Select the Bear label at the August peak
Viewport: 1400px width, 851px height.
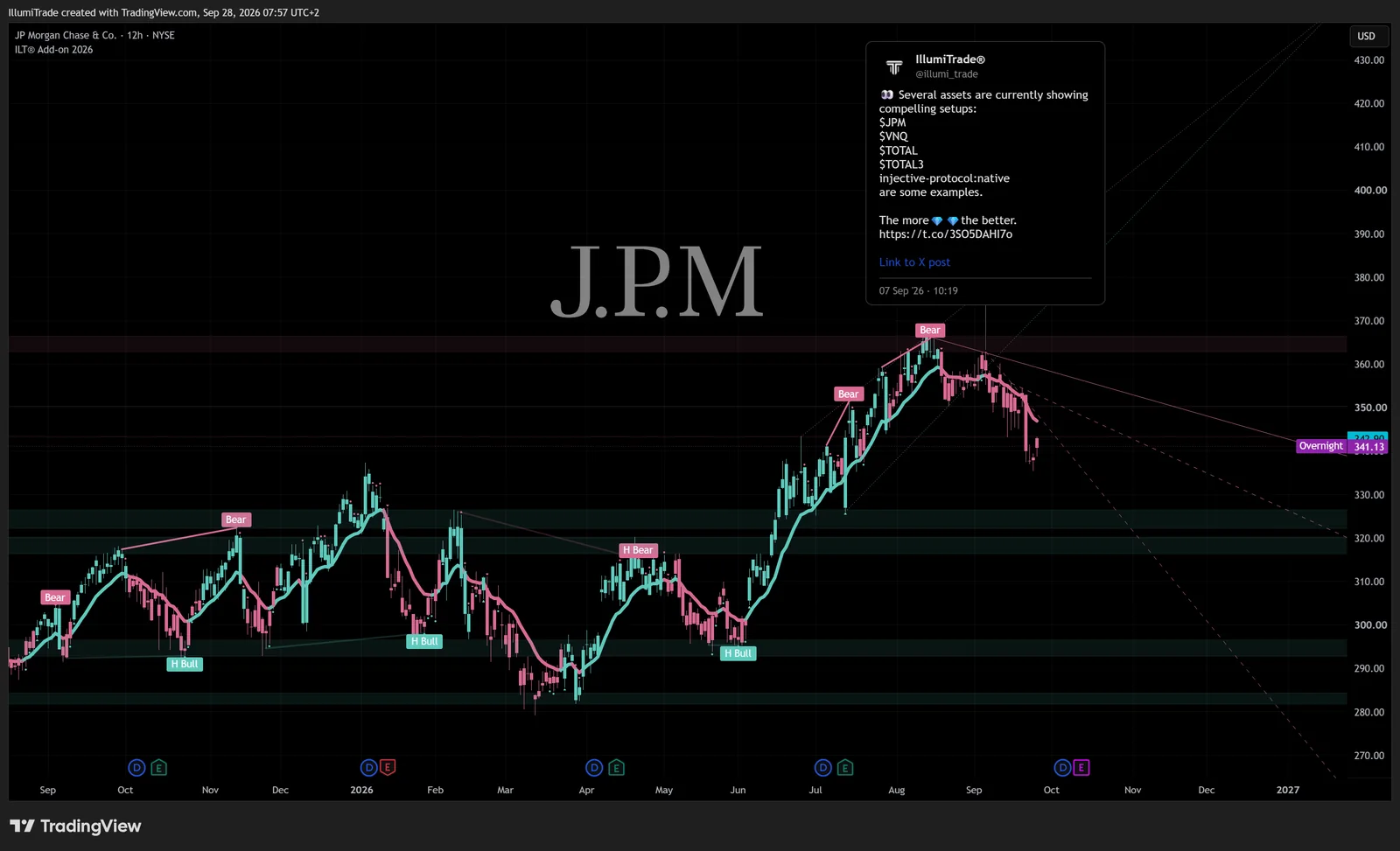[x=930, y=330]
